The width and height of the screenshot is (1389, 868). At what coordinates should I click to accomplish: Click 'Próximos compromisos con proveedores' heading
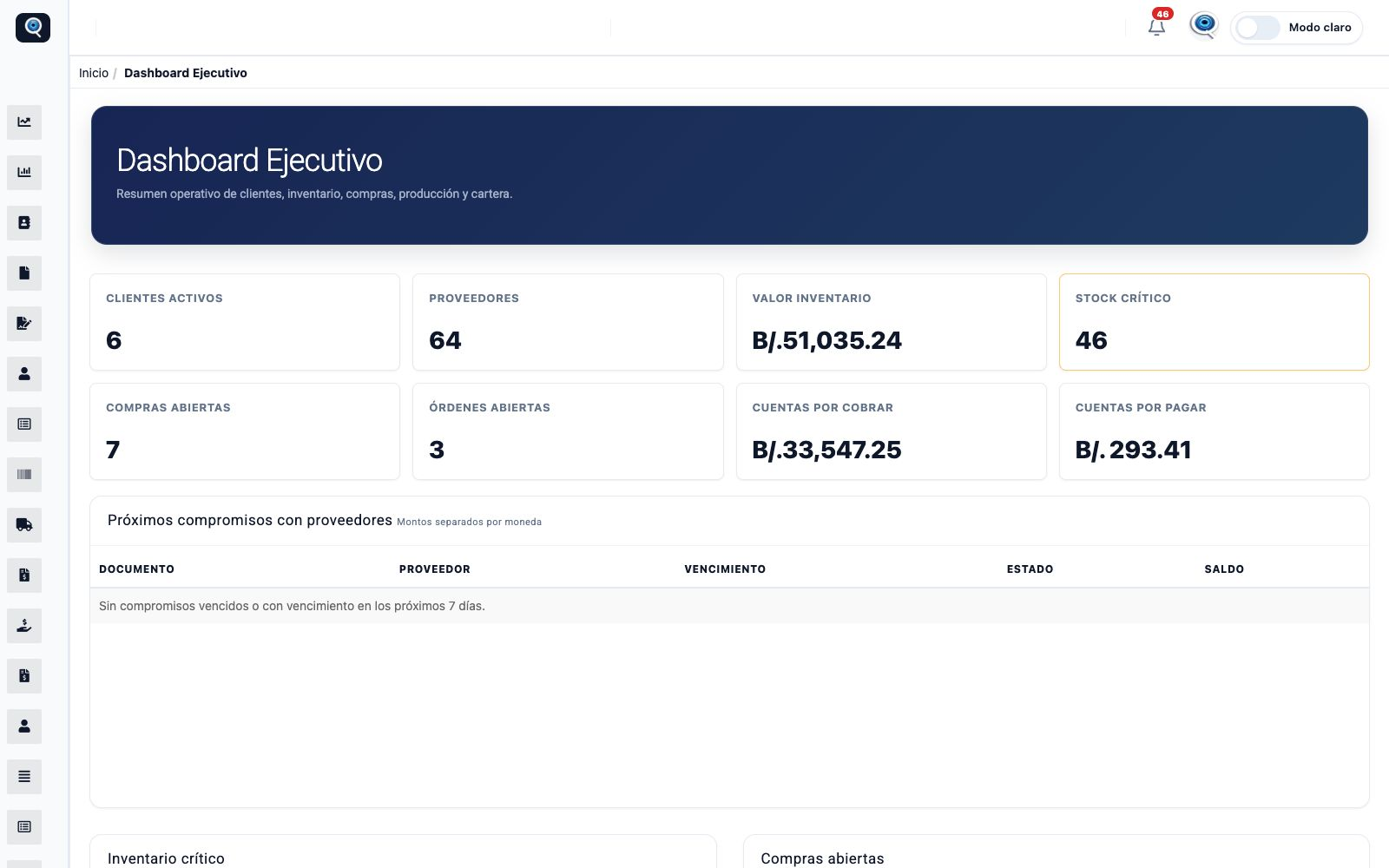click(250, 520)
